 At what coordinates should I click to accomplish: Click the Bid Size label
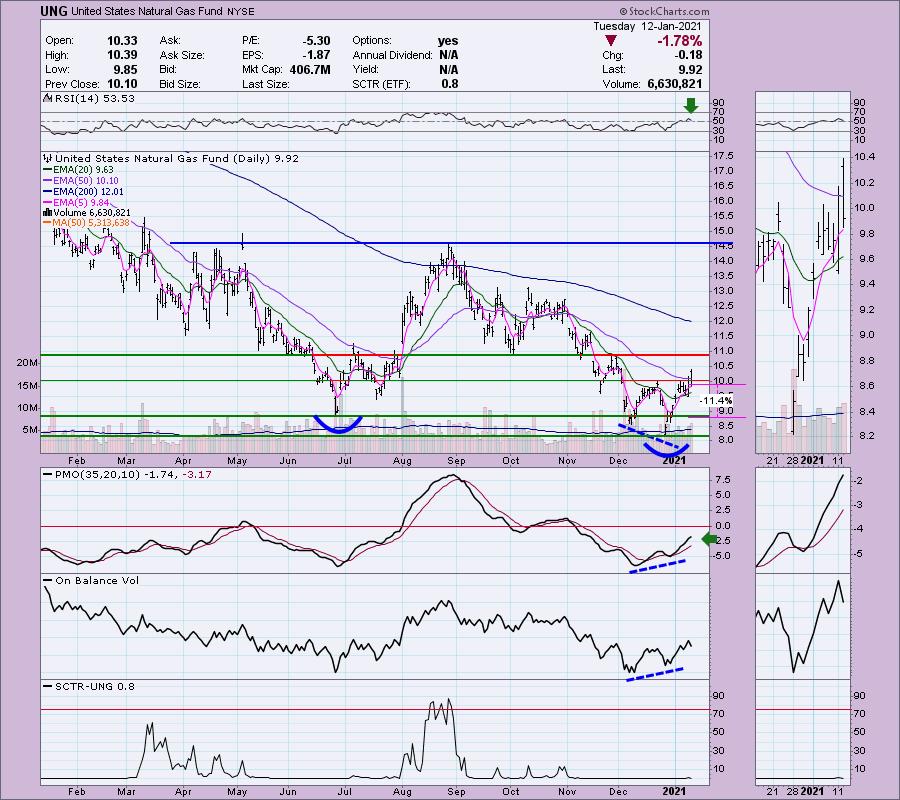point(180,84)
